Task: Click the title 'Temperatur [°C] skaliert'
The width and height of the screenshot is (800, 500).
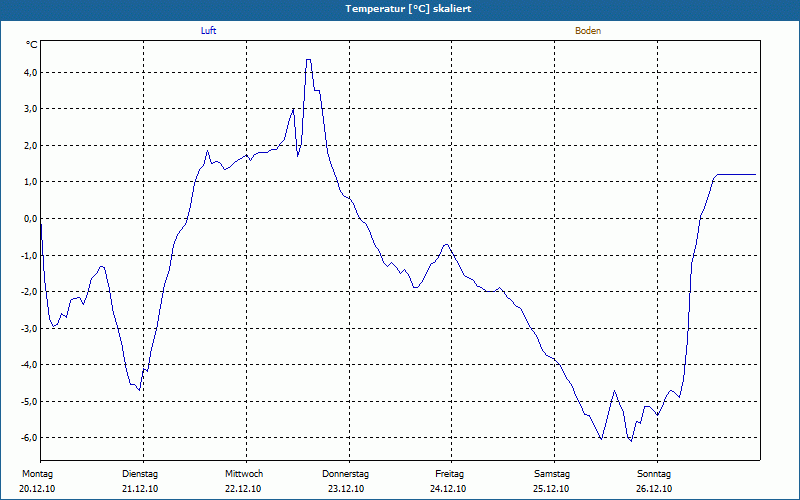Action: 408,9
